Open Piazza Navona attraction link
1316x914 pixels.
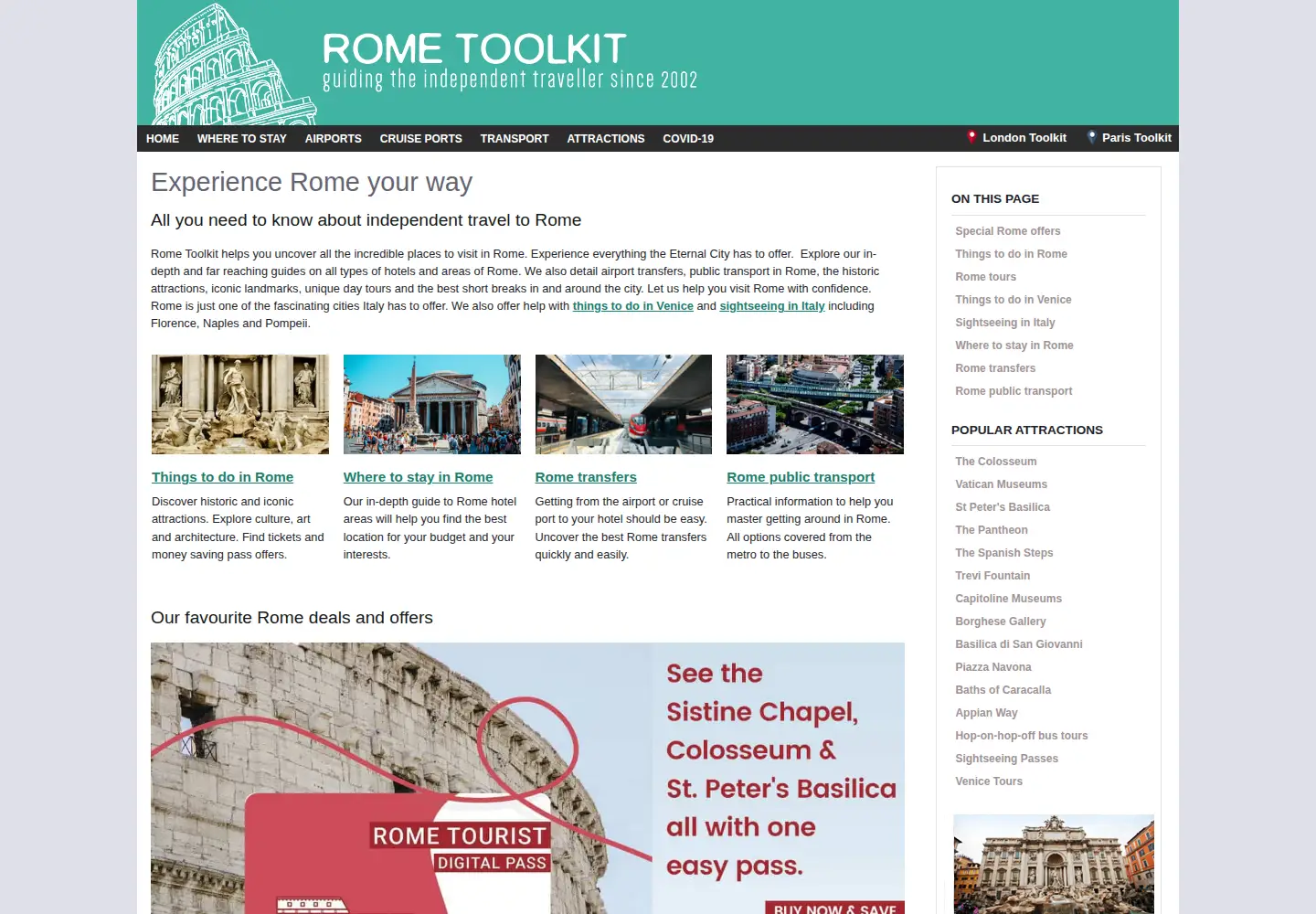coord(993,667)
